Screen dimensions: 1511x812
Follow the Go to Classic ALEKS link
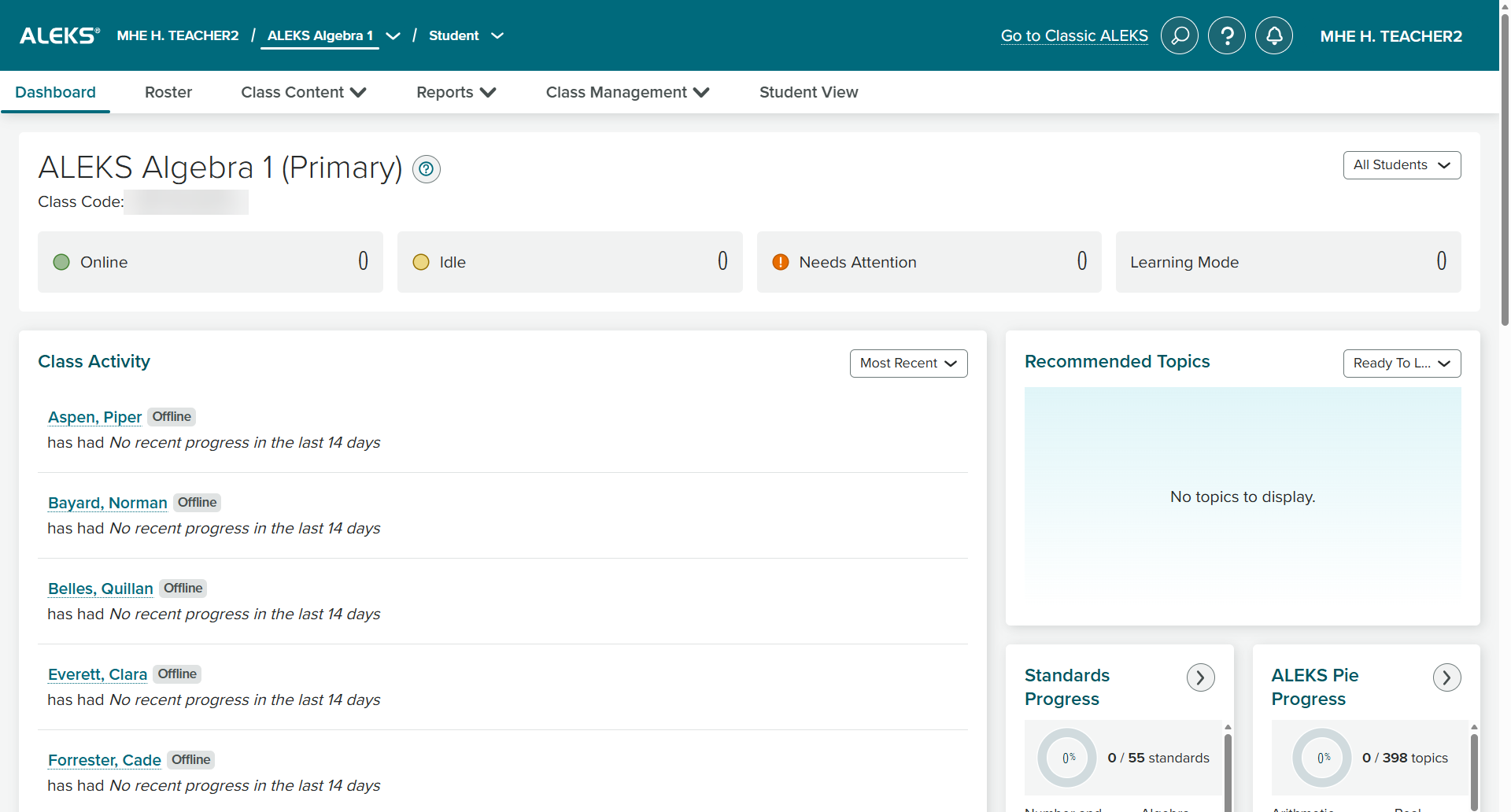[1074, 35]
